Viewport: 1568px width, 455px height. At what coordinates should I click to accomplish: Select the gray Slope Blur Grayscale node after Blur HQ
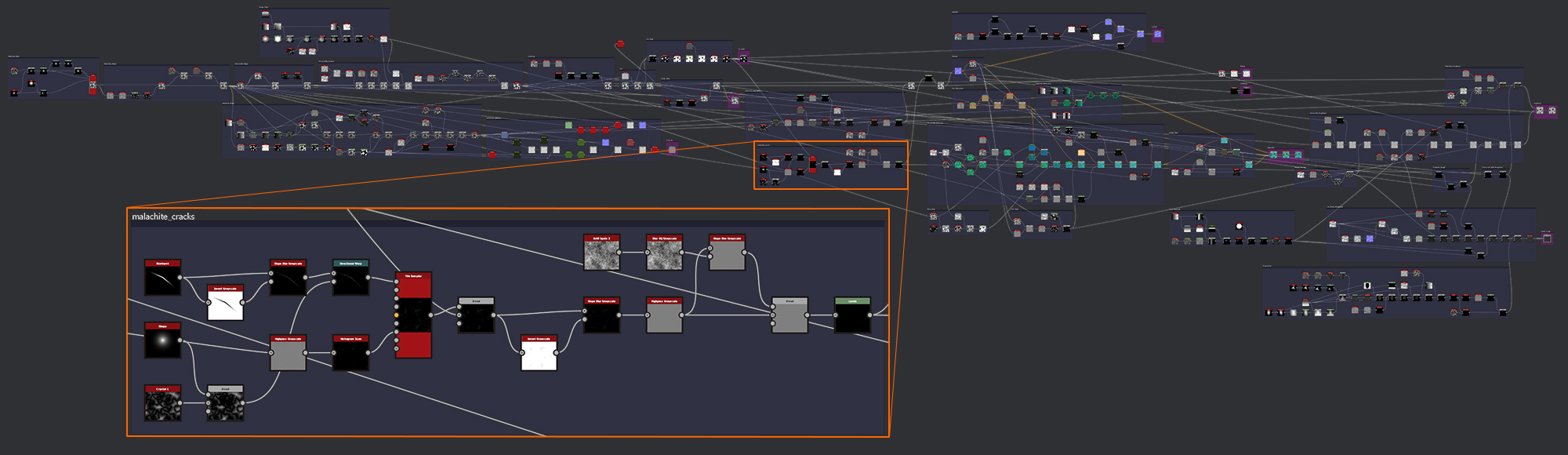[727, 253]
